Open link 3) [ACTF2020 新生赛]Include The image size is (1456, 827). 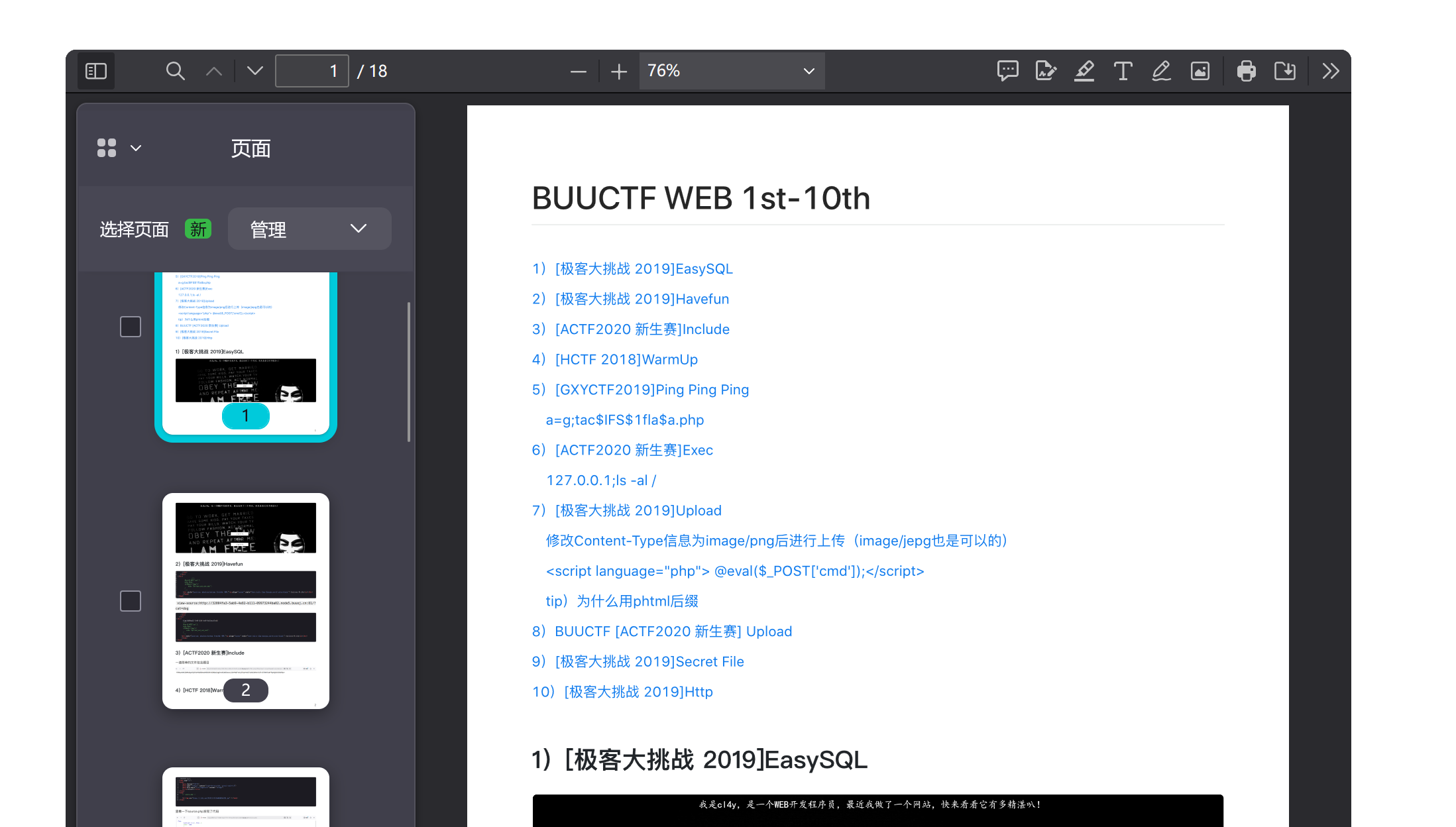pyautogui.click(x=631, y=329)
